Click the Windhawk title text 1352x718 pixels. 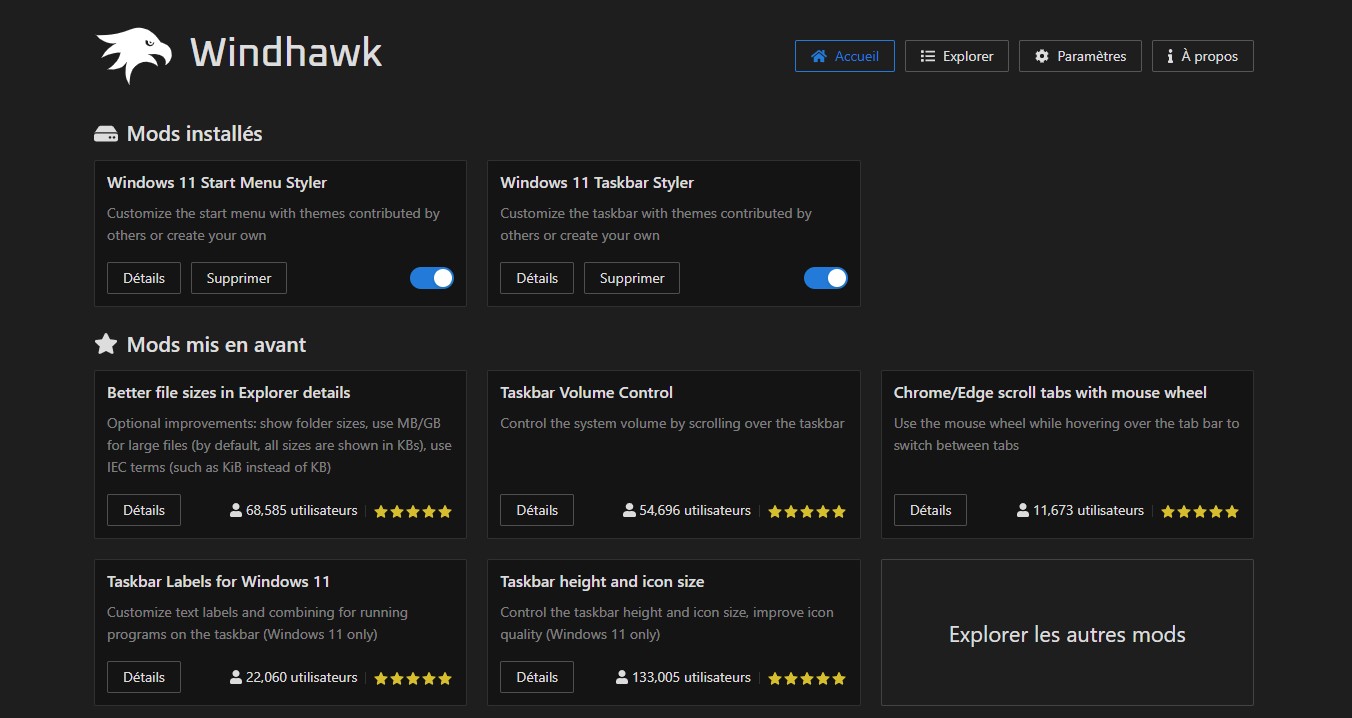tap(286, 52)
